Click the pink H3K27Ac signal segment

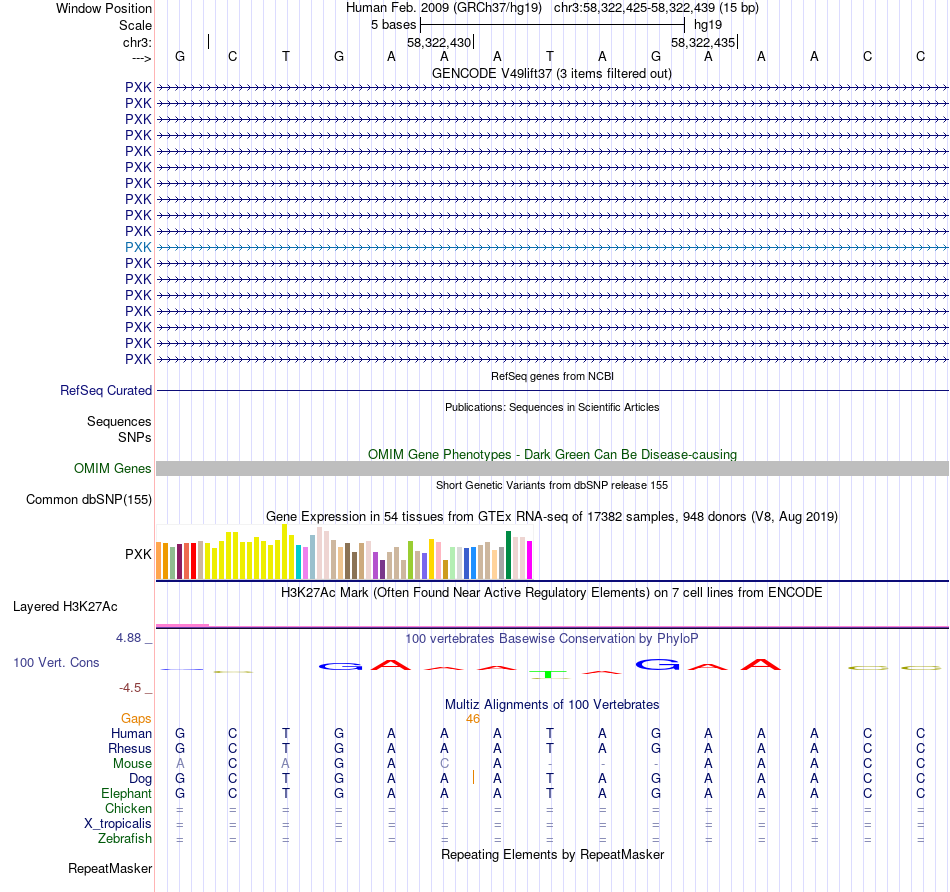(x=182, y=625)
